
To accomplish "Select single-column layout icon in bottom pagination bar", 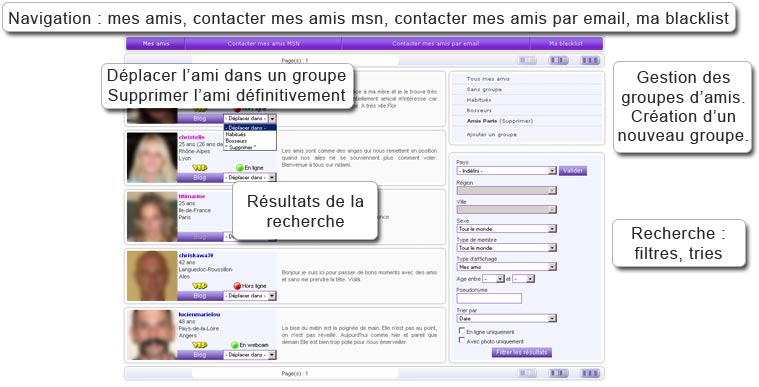I will click(x=527, y=373).
